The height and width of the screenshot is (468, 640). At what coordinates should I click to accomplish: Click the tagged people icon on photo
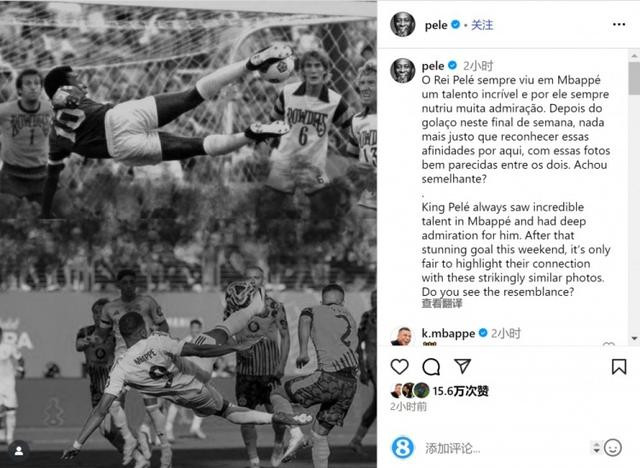click(19, 450)
